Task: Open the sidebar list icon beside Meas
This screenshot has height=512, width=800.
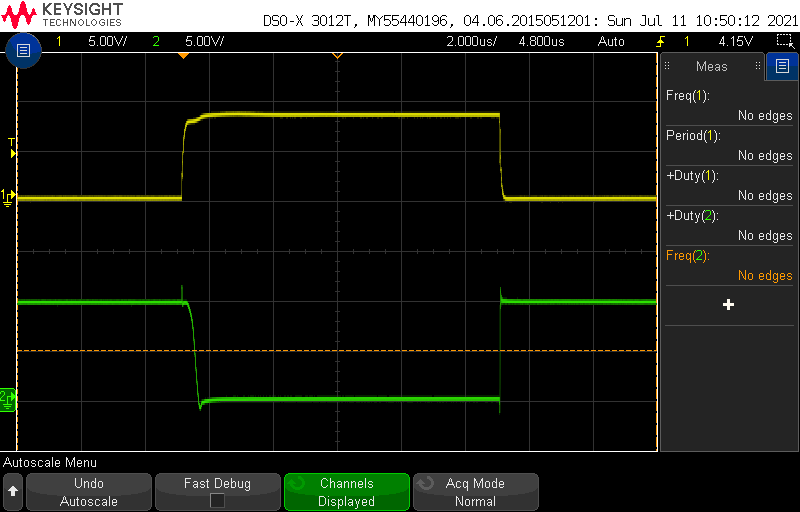Action: (x=781, y=67)
